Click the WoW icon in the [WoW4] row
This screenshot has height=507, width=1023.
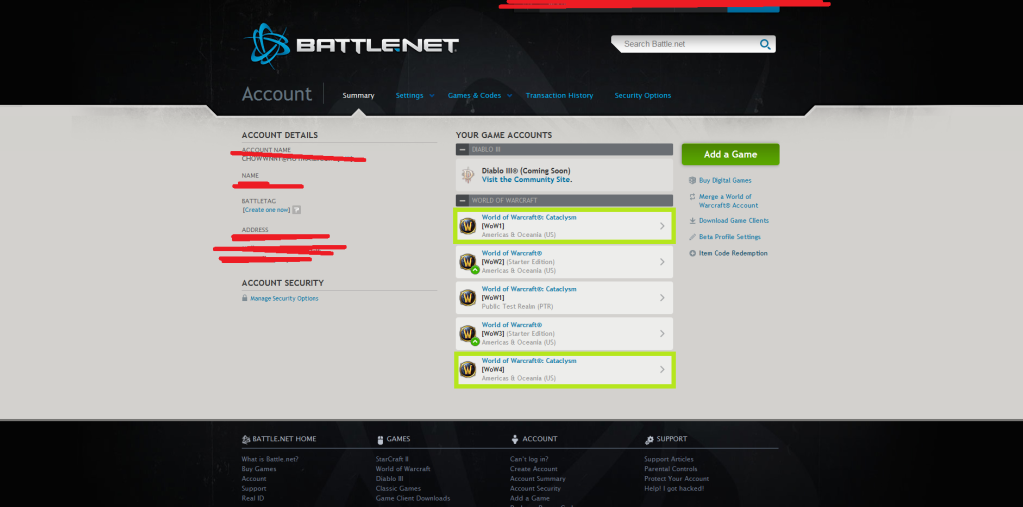(467, 369)
